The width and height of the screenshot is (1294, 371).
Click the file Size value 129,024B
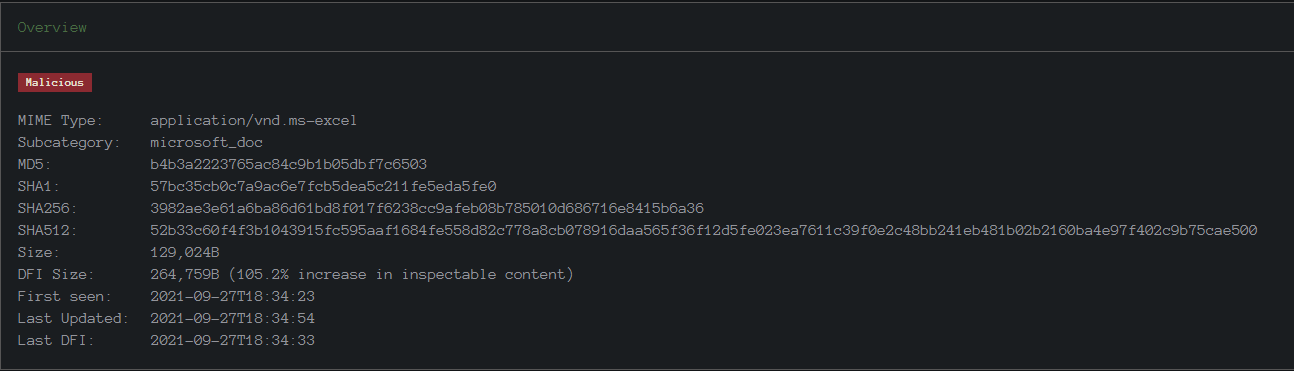(184, 253)
